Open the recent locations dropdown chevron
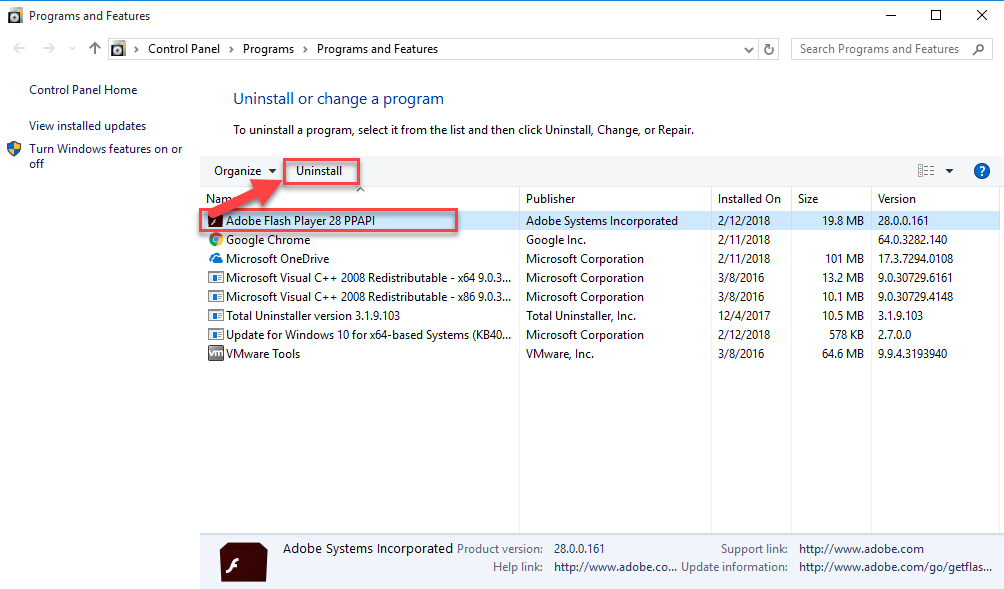1004x589 pixels. point(72,49)
